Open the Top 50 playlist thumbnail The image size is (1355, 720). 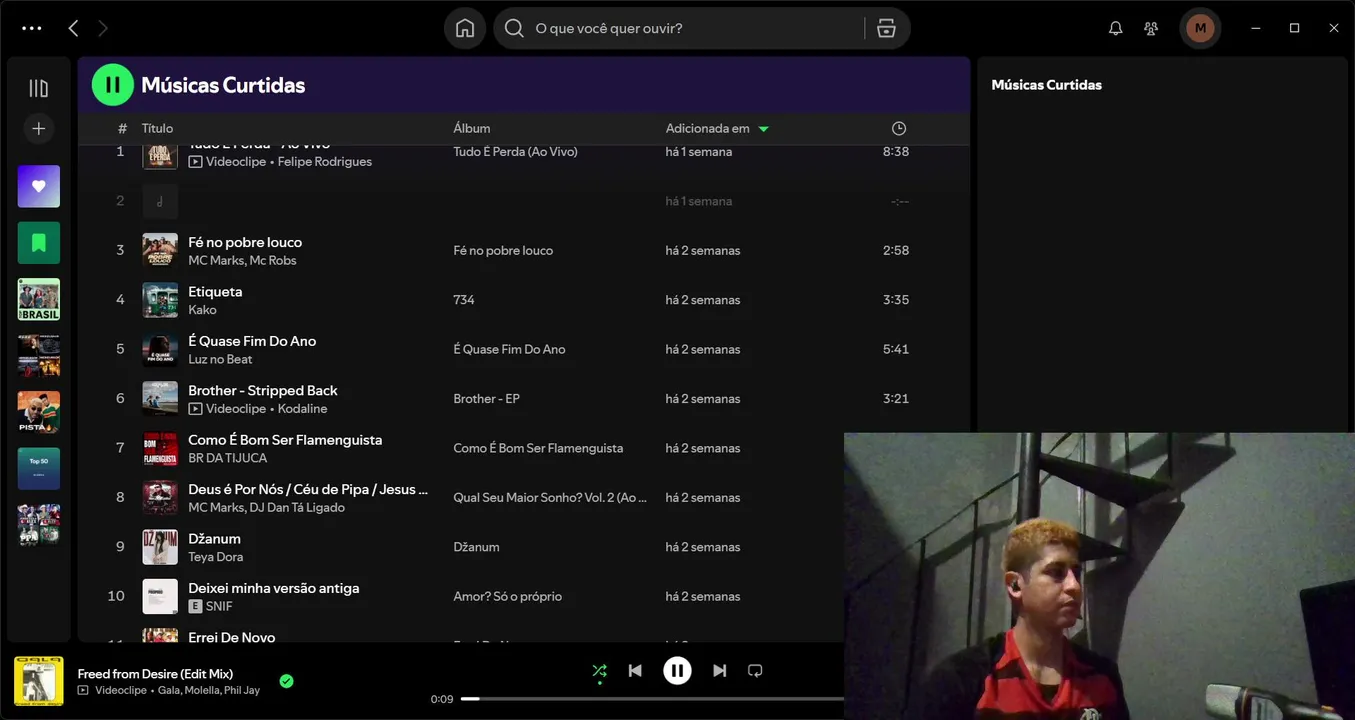click(x=39, y=468)
